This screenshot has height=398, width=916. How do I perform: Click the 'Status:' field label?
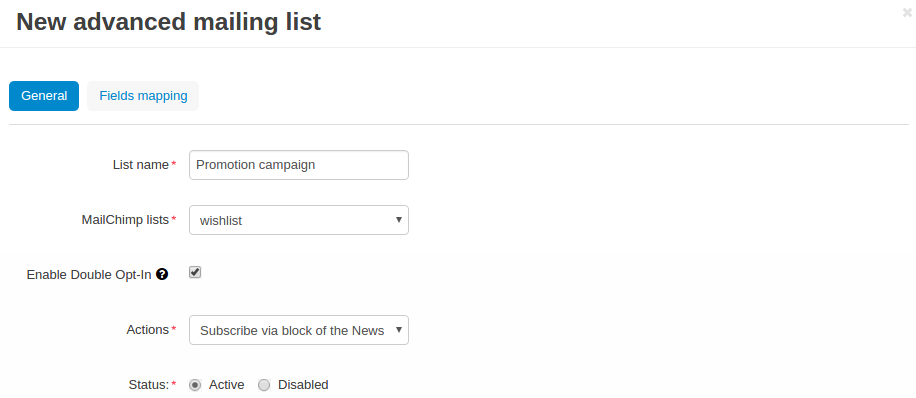click(148, 385)
